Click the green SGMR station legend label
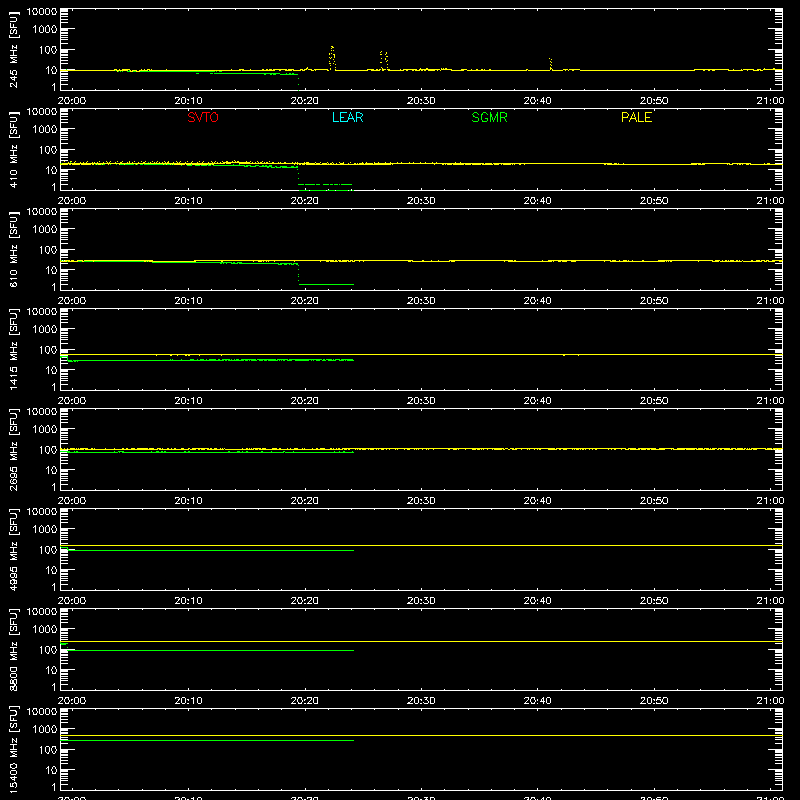 point(489,117)
